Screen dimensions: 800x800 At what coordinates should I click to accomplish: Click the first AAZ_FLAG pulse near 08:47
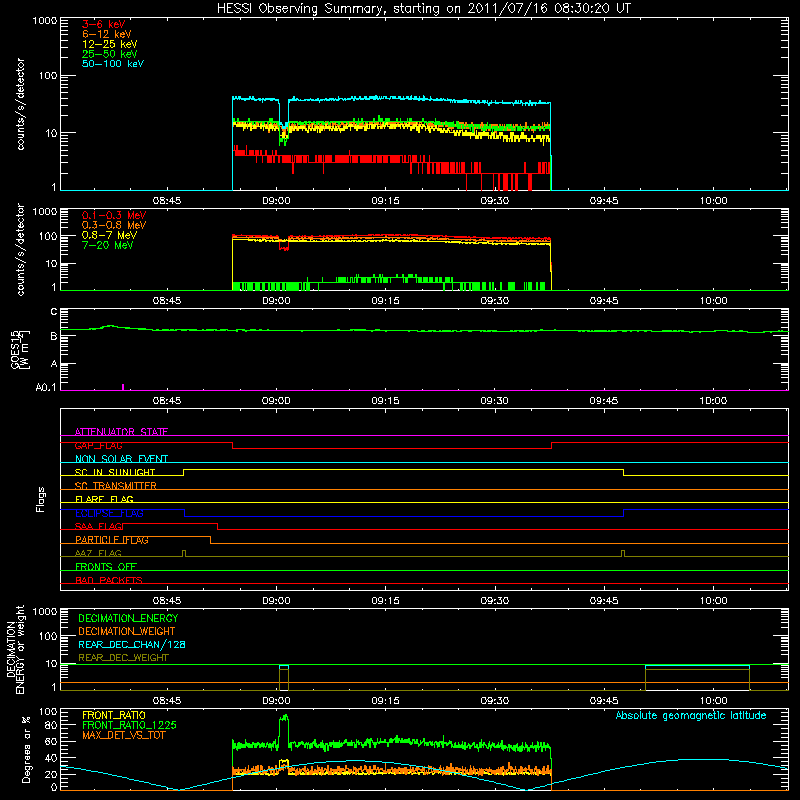184,553
